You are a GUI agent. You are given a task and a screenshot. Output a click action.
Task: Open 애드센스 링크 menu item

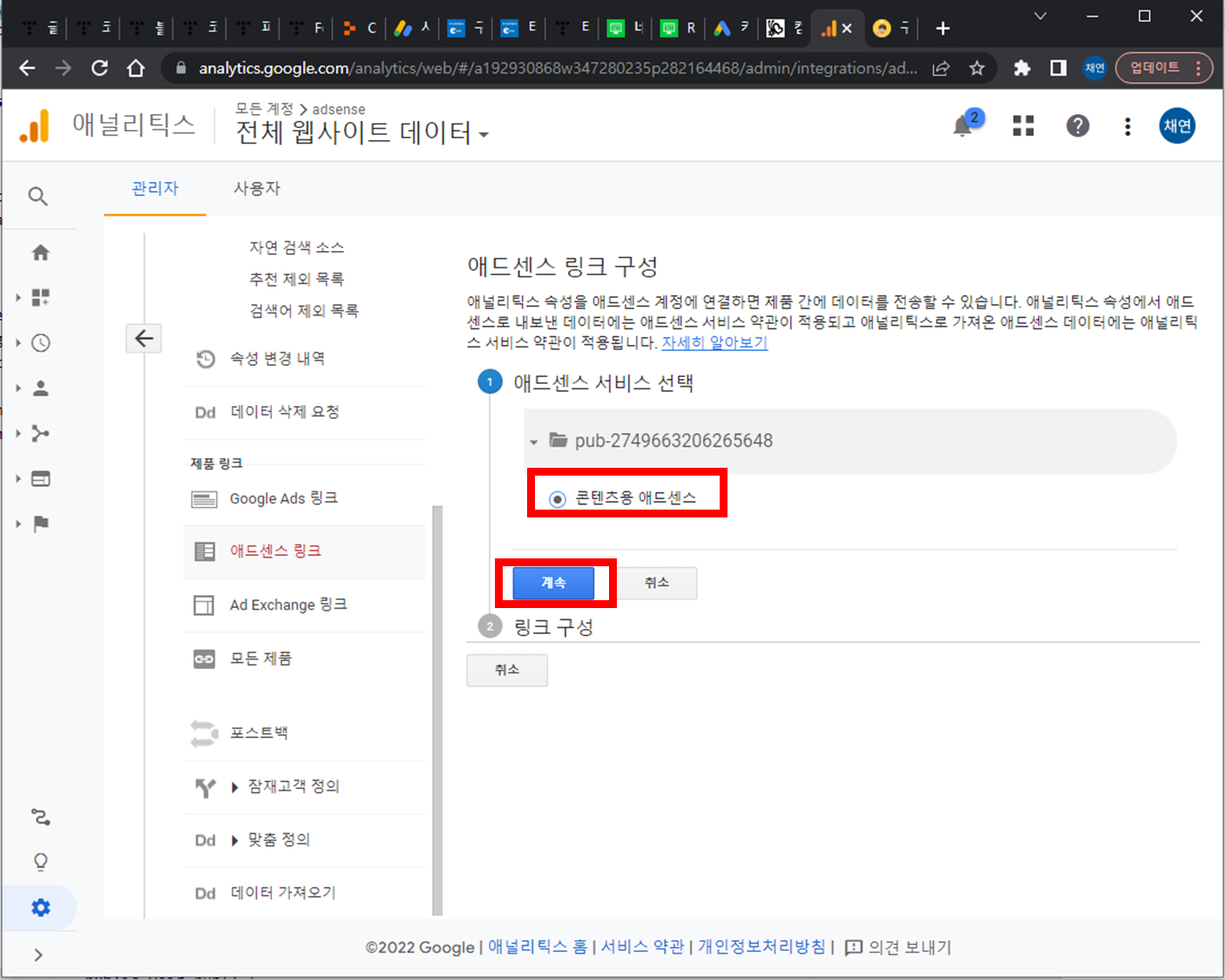[304, 551]
